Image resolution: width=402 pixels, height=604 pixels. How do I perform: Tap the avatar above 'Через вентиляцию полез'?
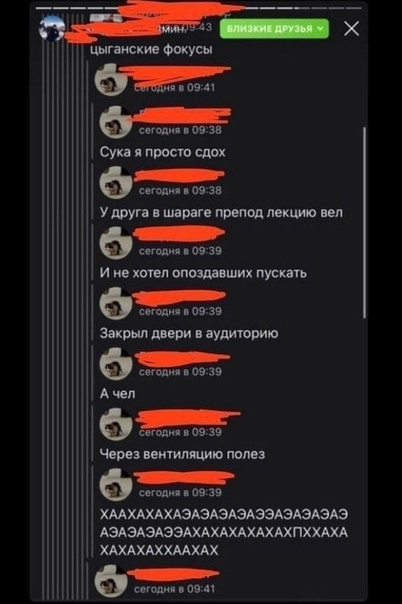pos(116,424)
